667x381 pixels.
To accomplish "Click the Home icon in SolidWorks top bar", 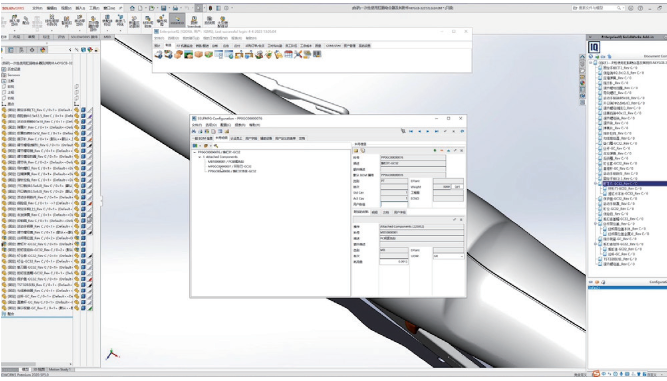I will 132,8.
